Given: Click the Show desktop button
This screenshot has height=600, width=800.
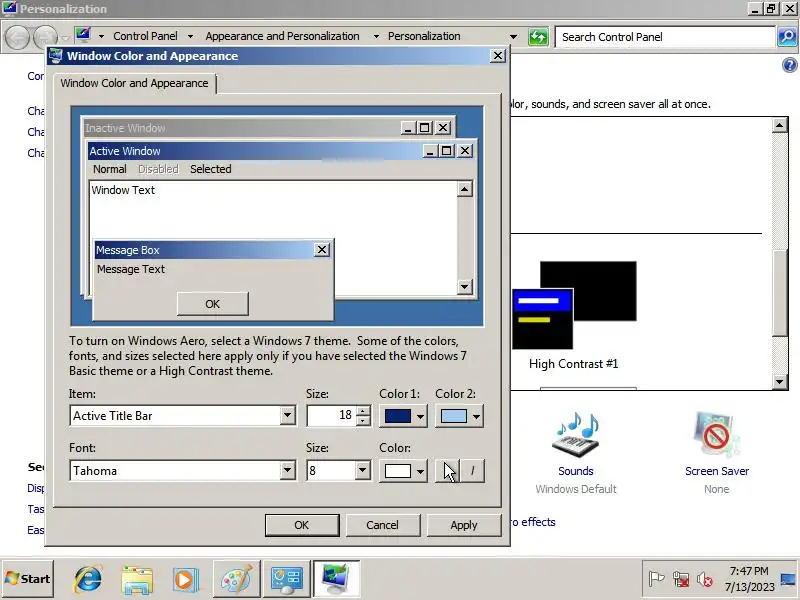Looking at the screenshot, I should (789, 579).
